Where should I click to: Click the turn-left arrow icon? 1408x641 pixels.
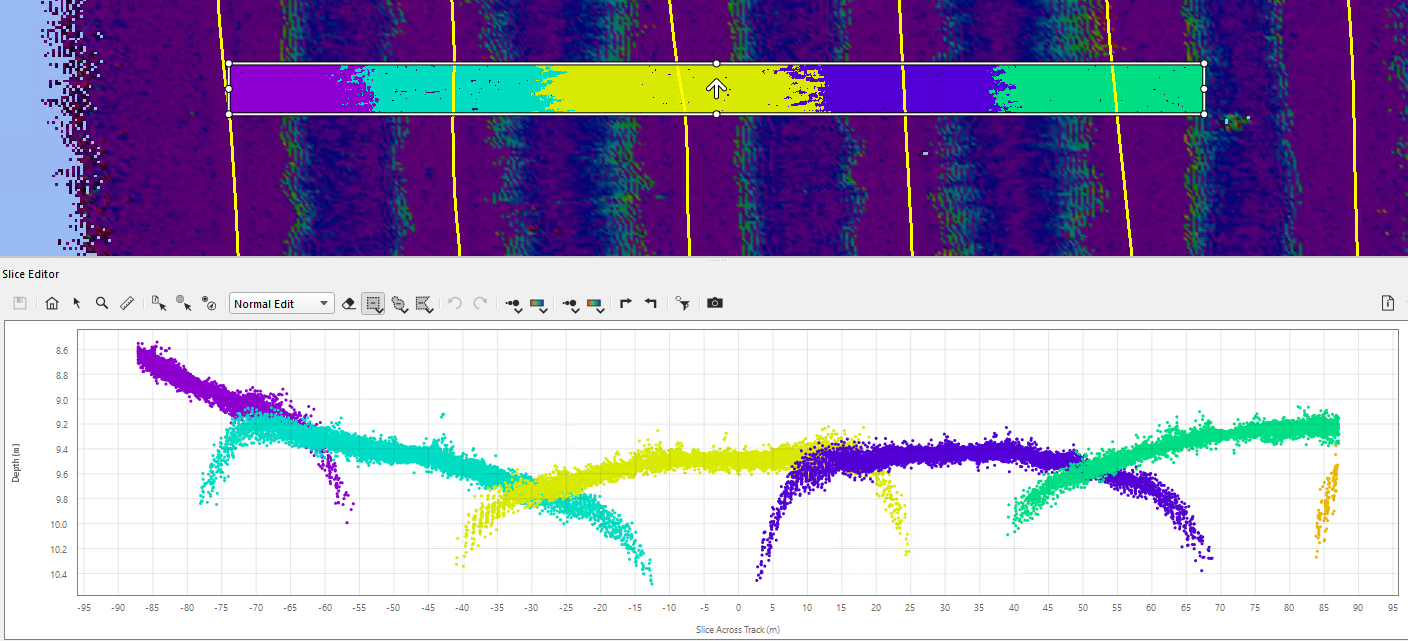[651, 303]
